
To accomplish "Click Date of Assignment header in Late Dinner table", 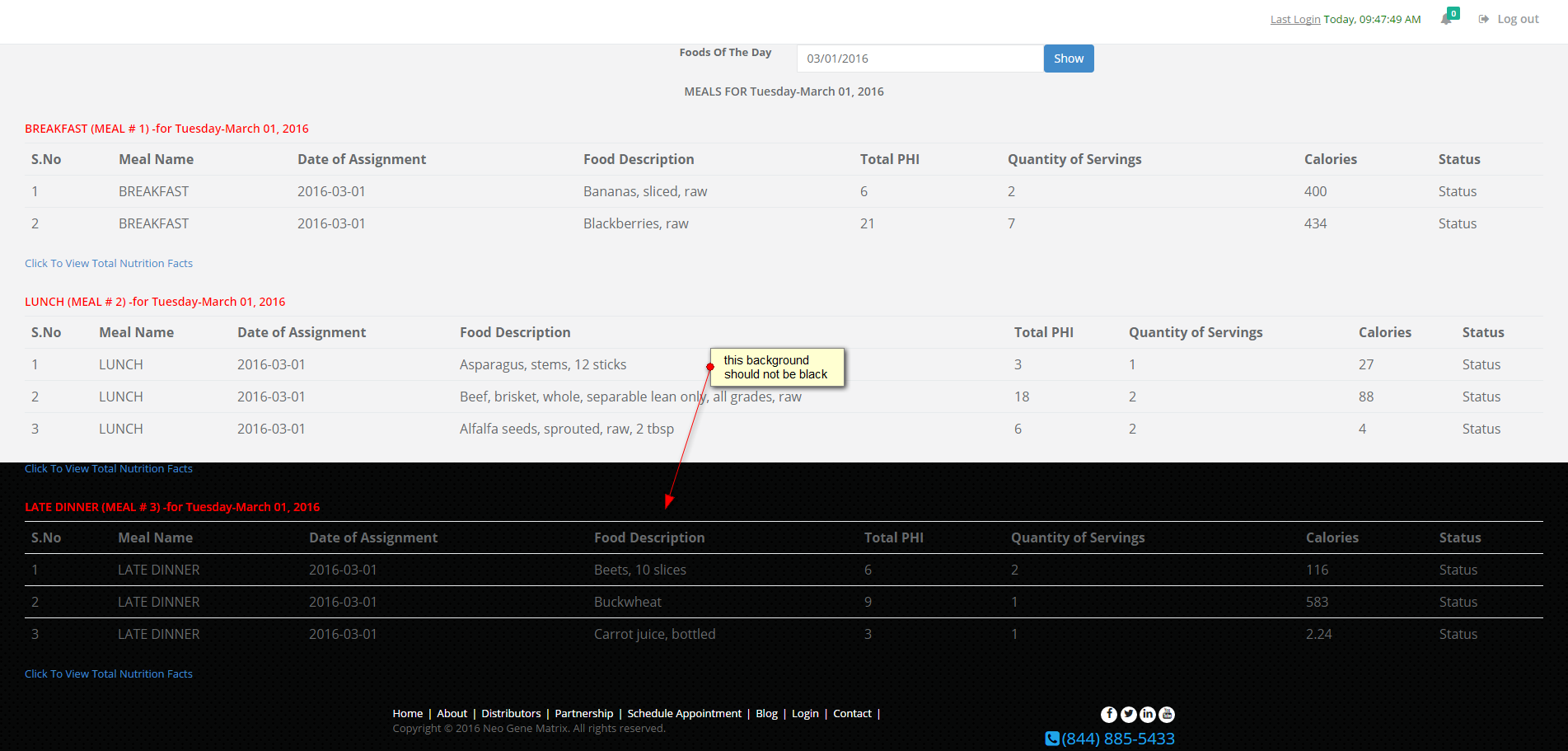I will coord(373,537).
